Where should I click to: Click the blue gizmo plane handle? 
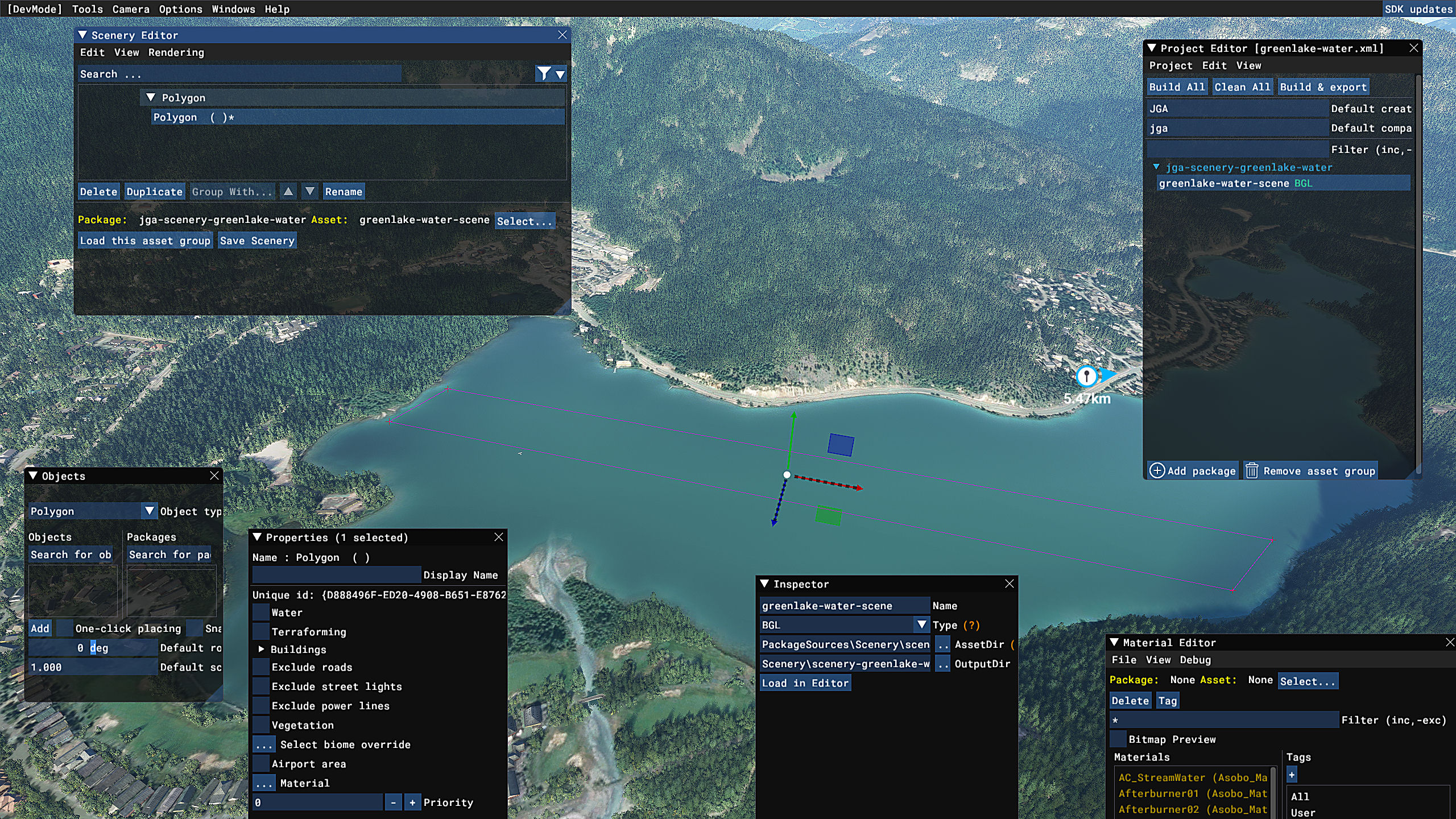coord(841,445)
